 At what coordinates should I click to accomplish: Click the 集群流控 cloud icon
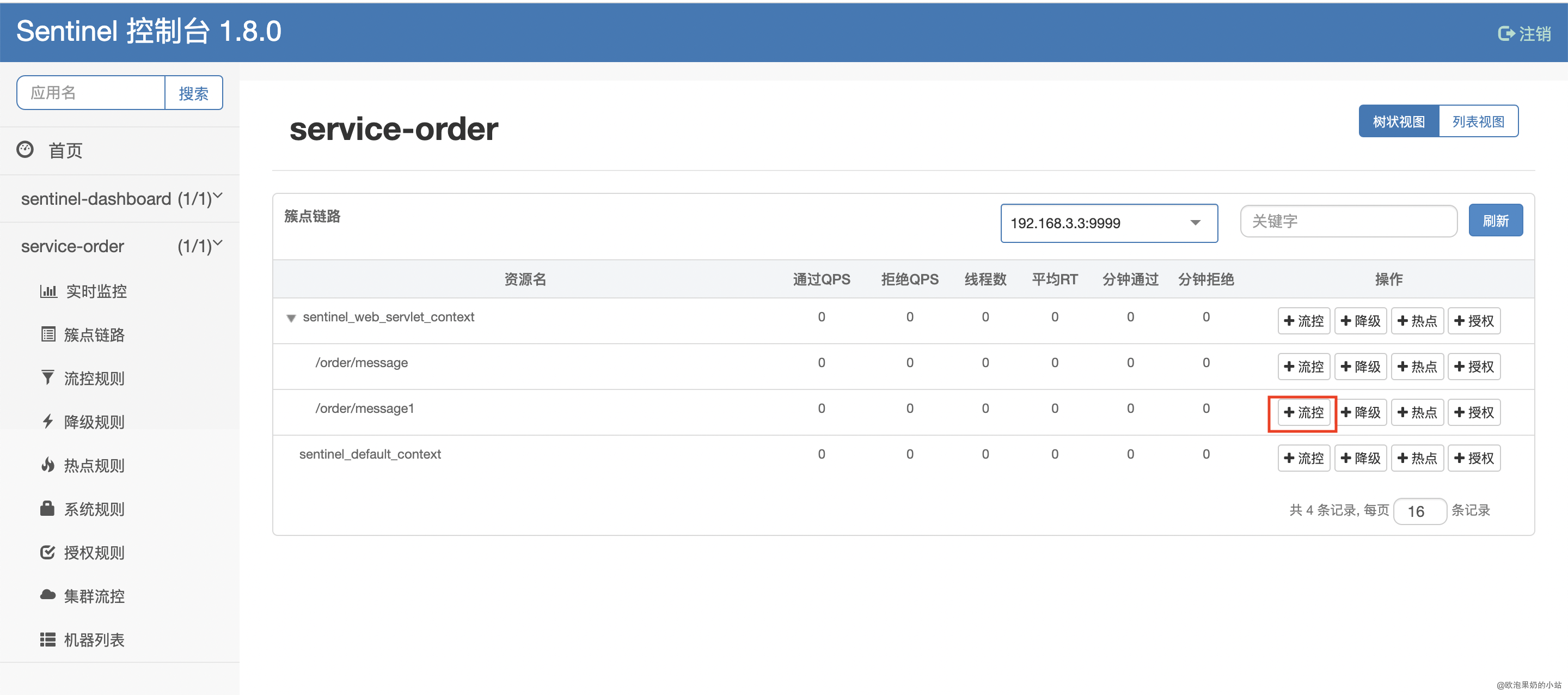(48, 595)
